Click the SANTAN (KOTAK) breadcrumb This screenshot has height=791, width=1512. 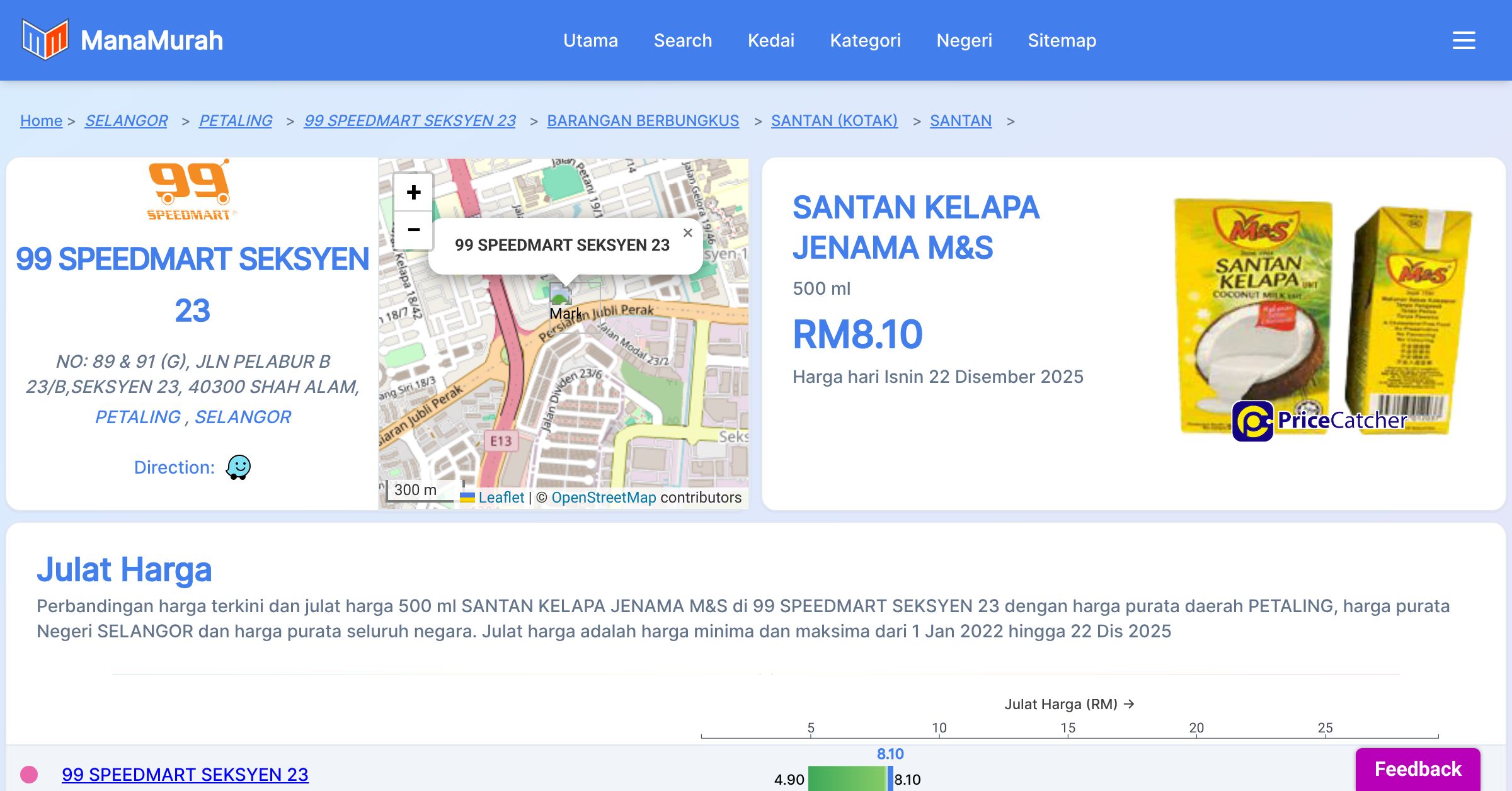pos(834,120)
